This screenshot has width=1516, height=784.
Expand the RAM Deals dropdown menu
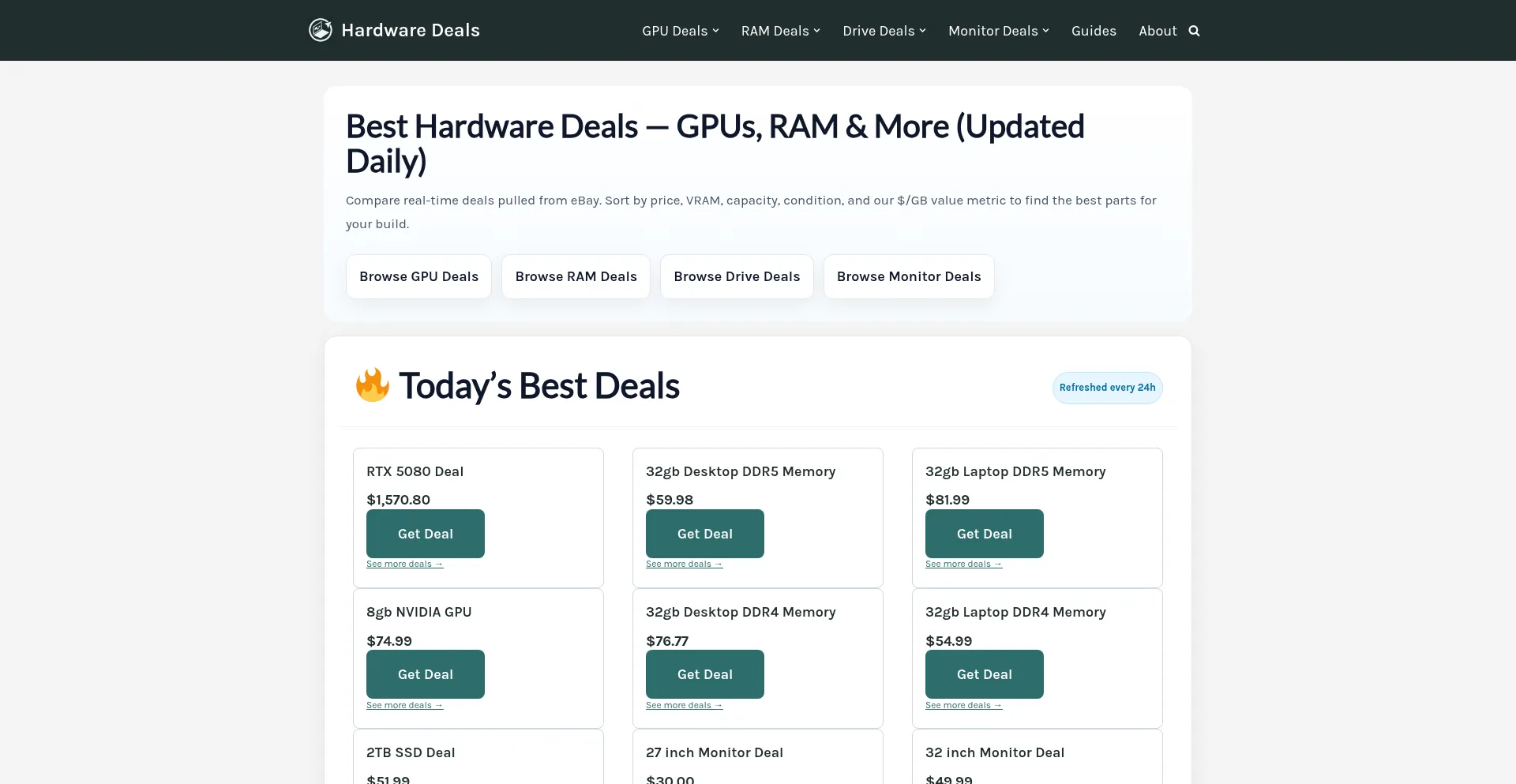[780, 31]
